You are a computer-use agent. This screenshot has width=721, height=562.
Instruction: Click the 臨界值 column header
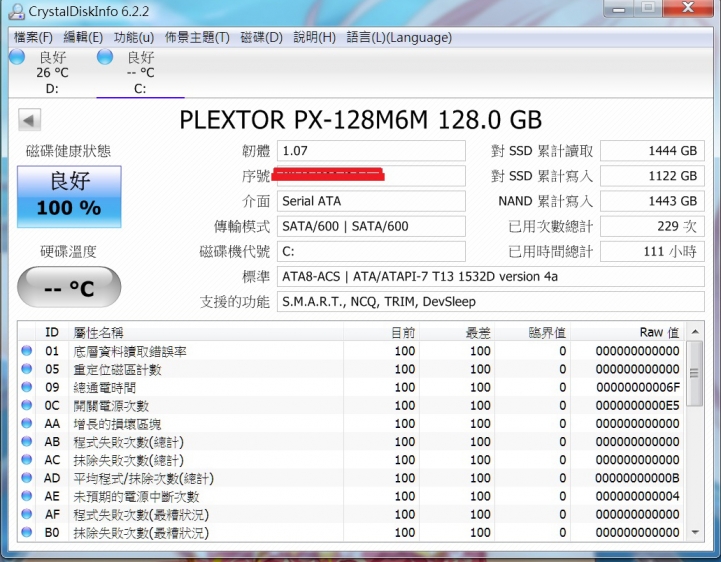(x=532, y=332)
